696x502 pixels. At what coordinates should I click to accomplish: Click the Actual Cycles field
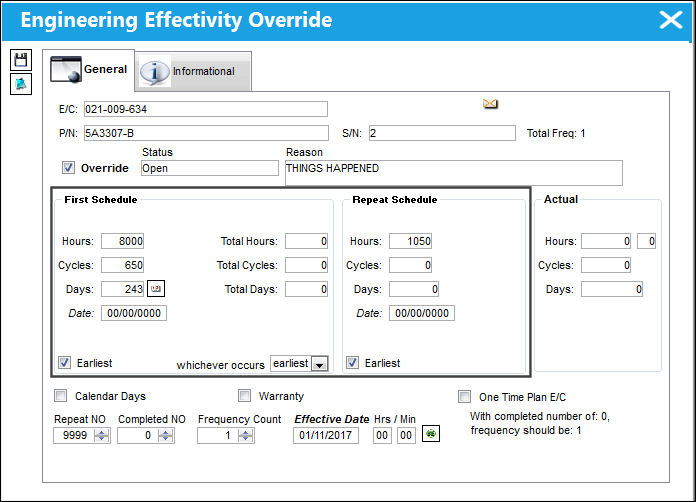click(606, 265)
